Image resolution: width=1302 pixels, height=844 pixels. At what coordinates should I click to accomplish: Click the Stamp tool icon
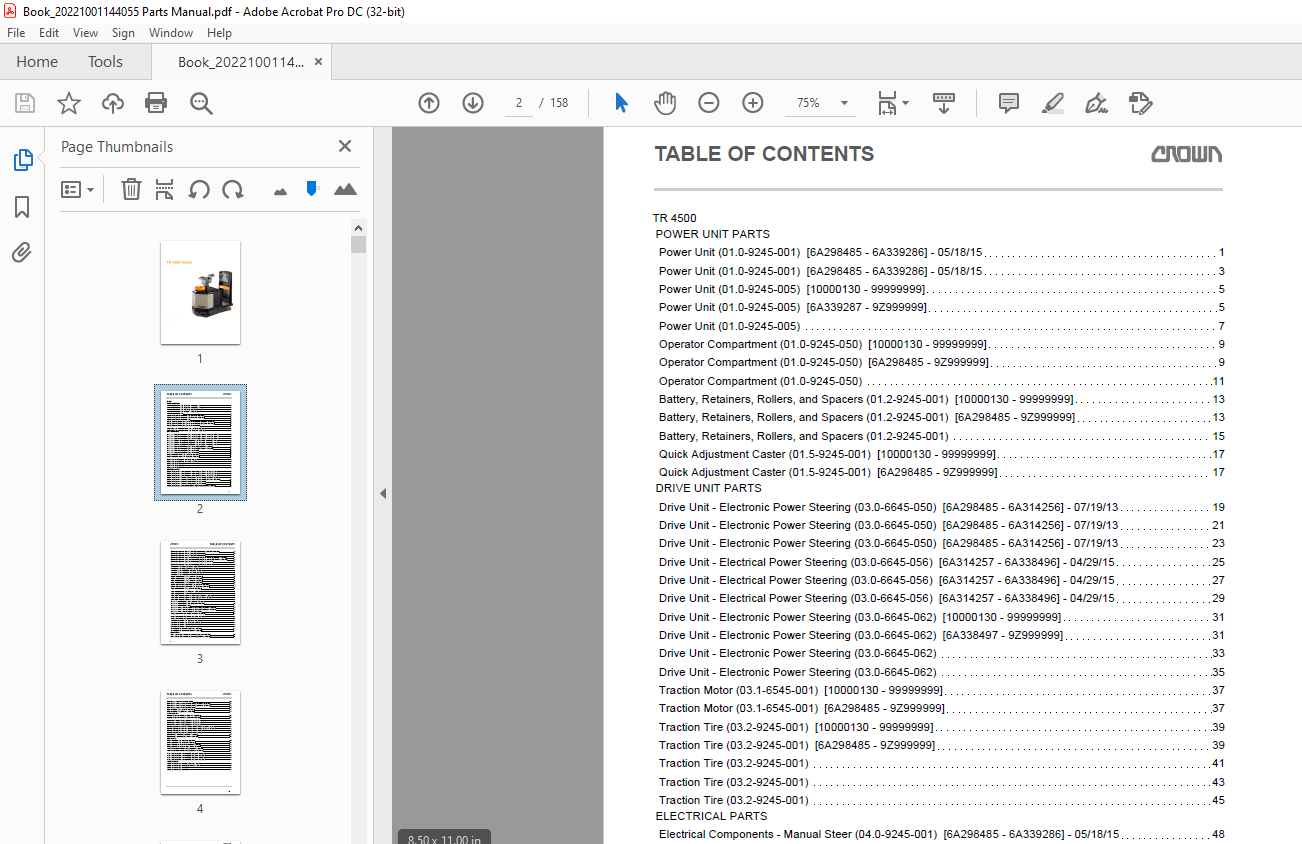(x=1140, y=103)
